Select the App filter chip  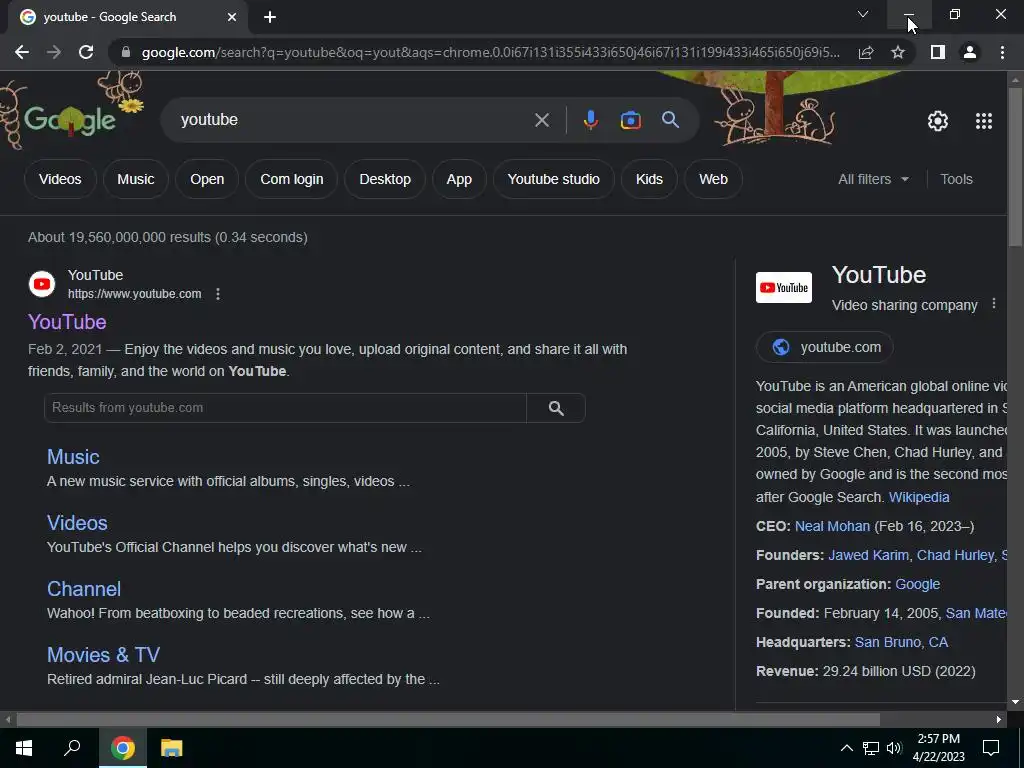tap(459, 179)
